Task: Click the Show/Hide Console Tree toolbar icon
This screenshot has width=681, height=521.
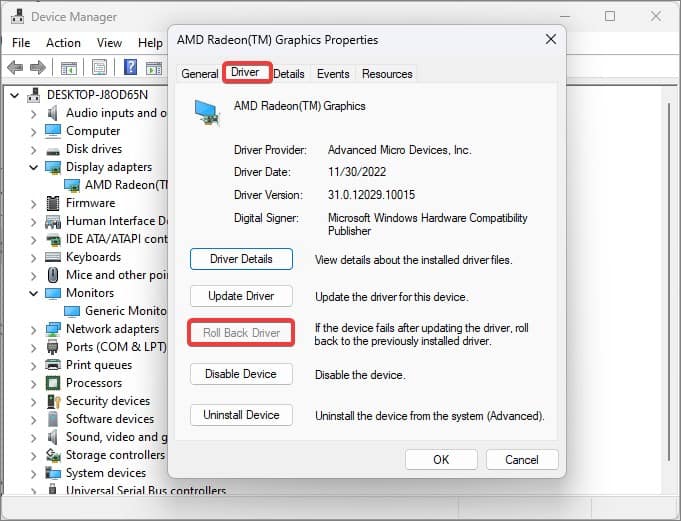Action: (x=69, y=68)
